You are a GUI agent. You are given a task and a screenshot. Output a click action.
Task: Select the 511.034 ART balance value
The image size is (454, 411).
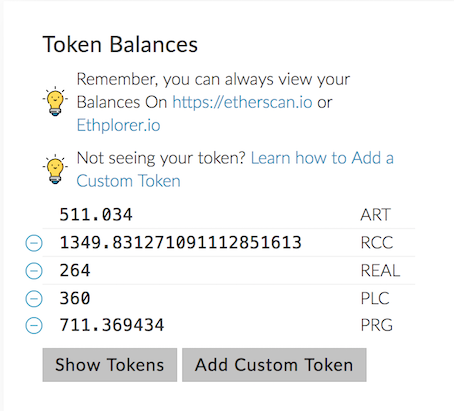click(96, 215)
